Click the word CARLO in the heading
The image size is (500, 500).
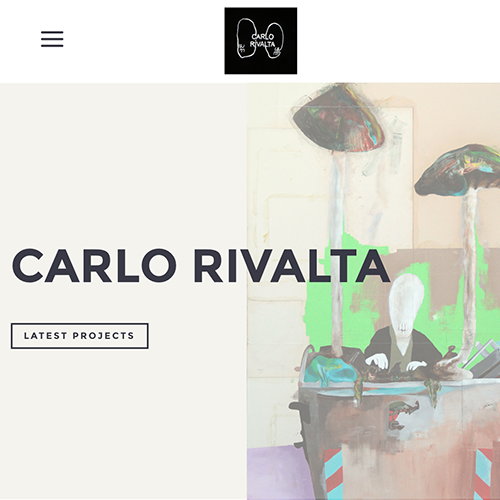(94, 266)
